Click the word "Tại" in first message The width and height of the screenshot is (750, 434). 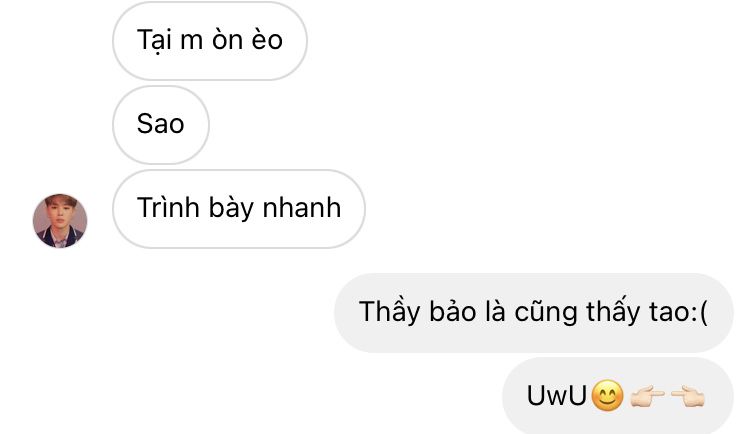pos(154,40)
